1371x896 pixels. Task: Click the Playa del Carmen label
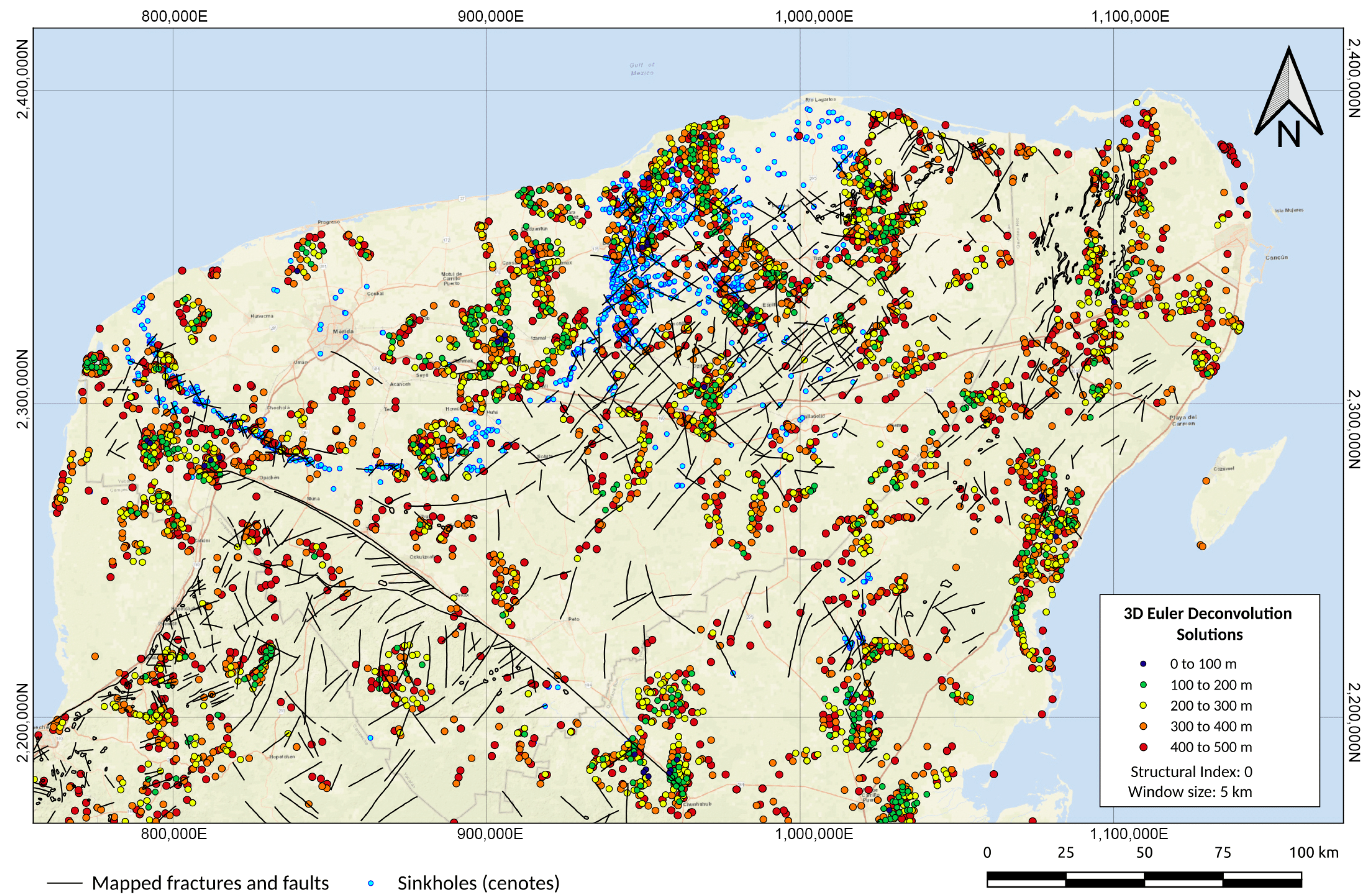tap(1183, 420)
